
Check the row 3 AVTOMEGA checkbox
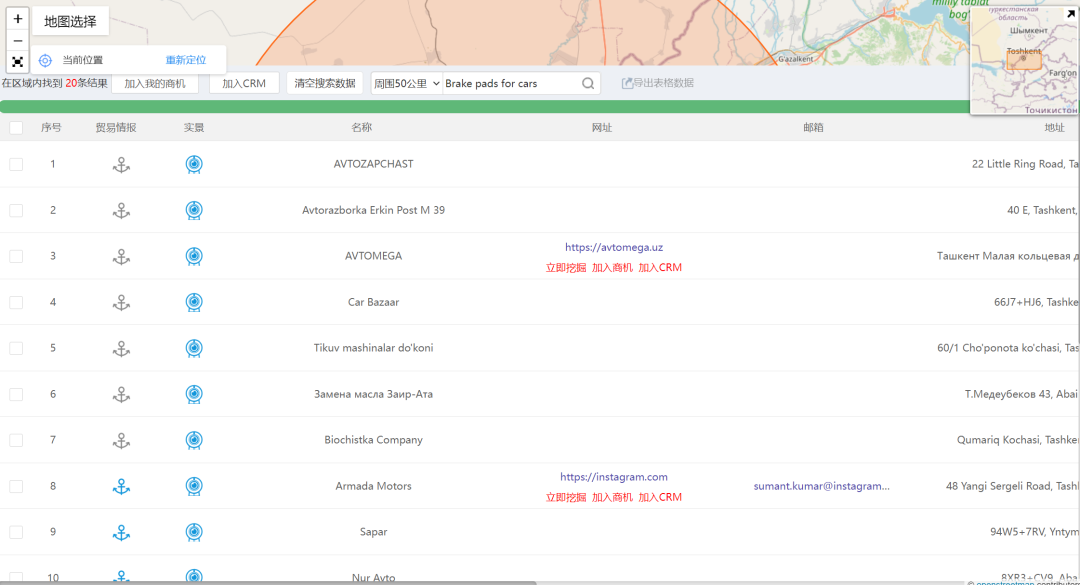16,256
